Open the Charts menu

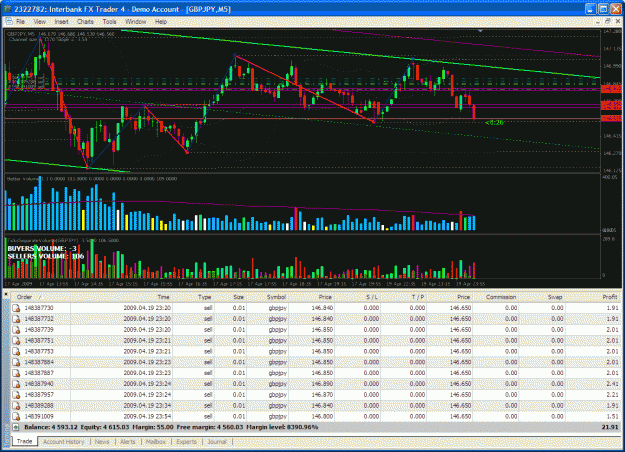click(85, 22)
